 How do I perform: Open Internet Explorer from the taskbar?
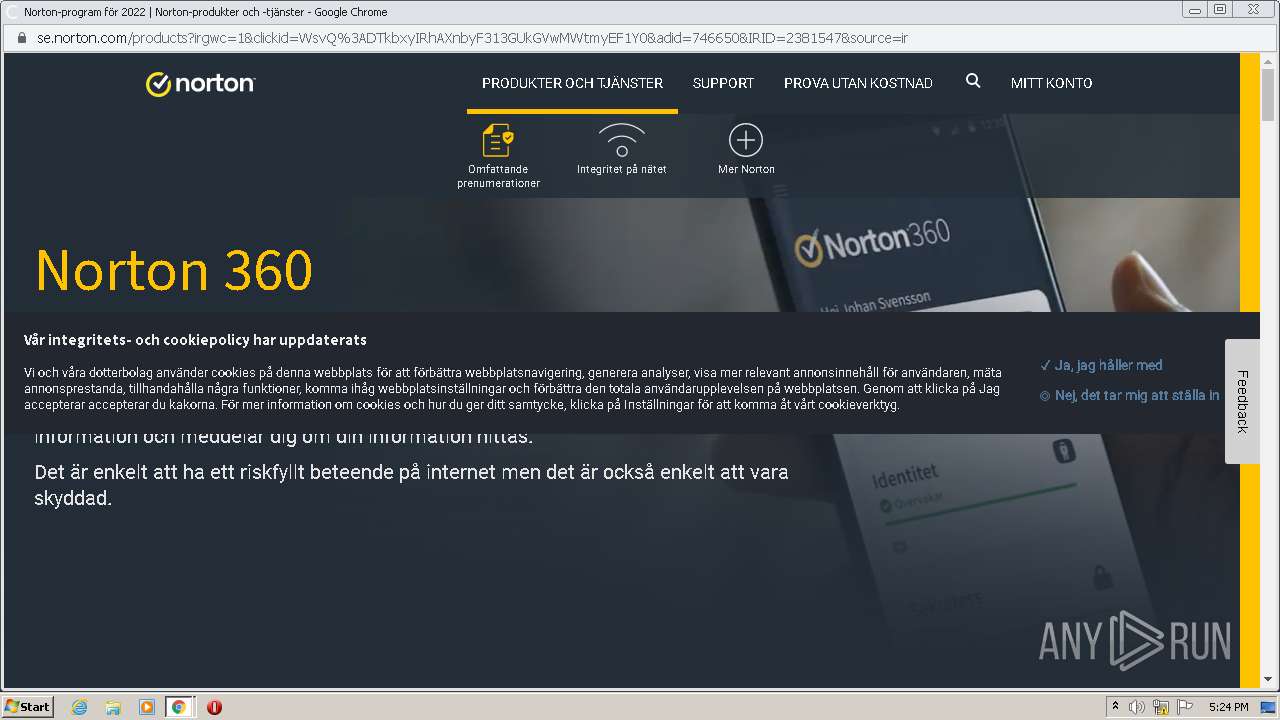(x=79, y=707)
